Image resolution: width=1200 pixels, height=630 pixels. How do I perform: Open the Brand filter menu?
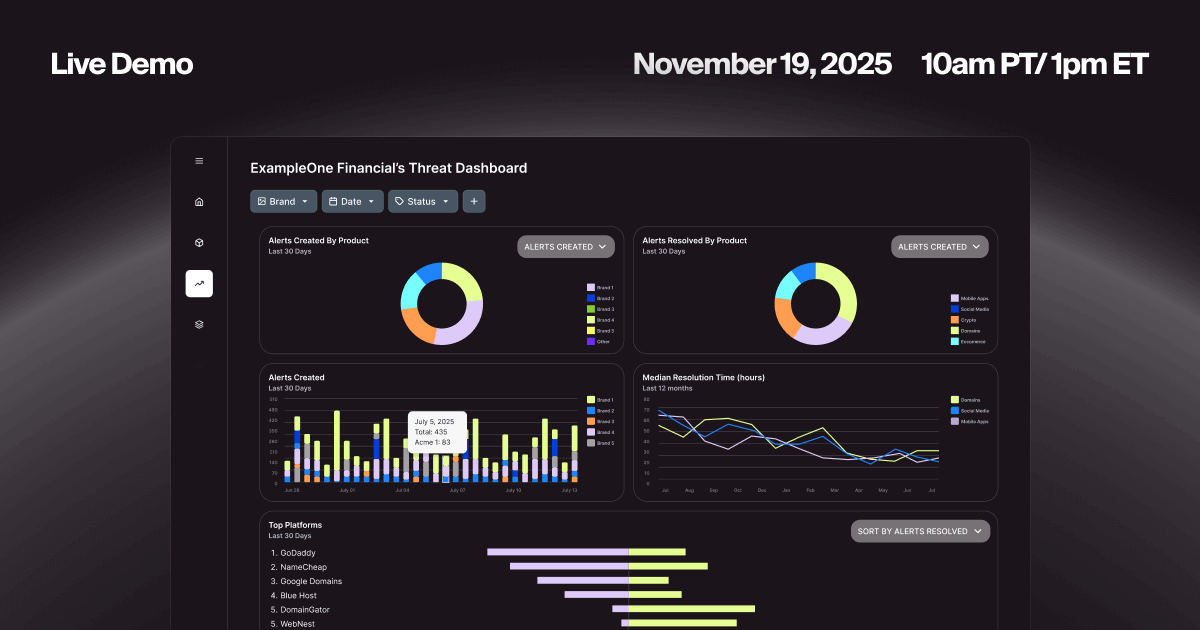coord(283,201)
